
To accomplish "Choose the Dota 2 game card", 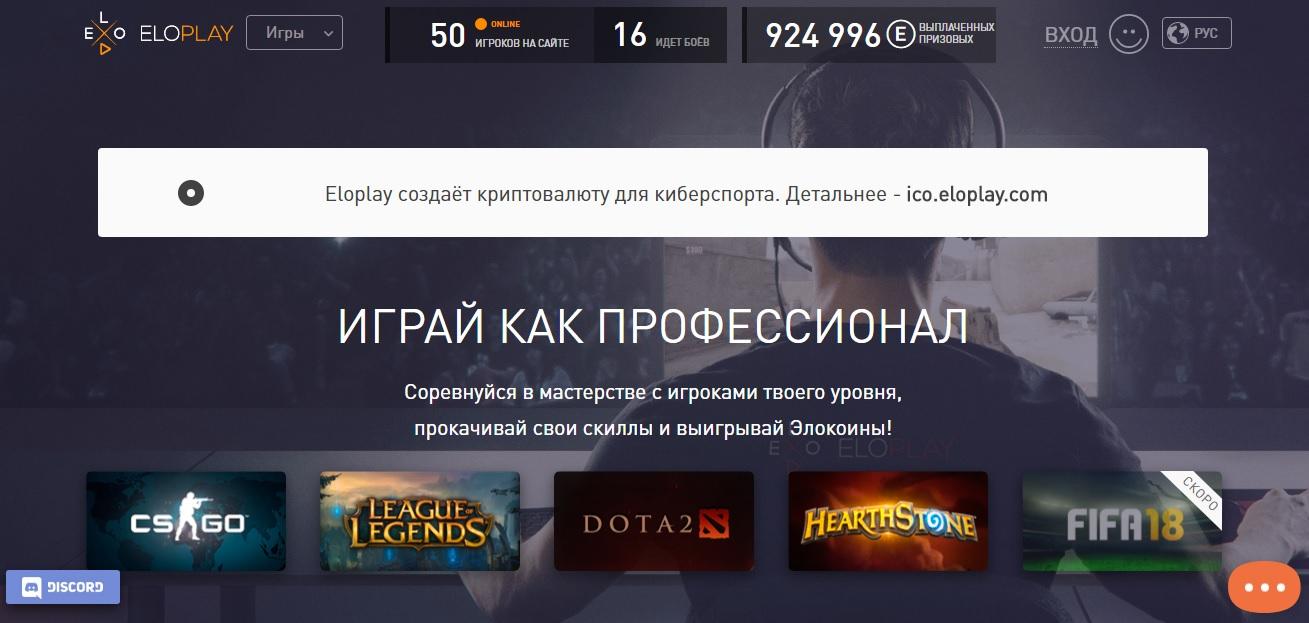I will coord(654,521).
